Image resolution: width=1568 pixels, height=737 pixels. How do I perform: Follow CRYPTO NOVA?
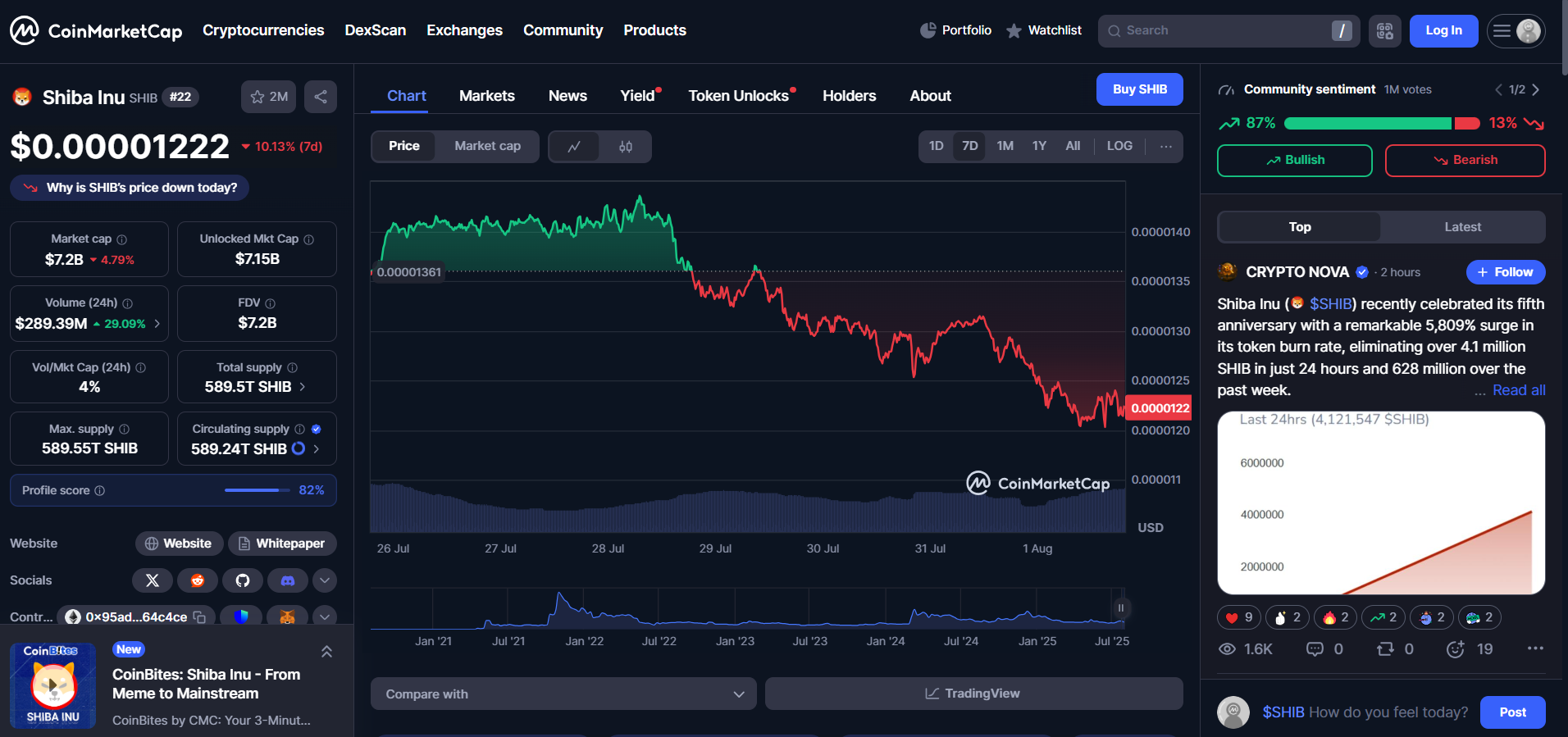[1506, 272]
